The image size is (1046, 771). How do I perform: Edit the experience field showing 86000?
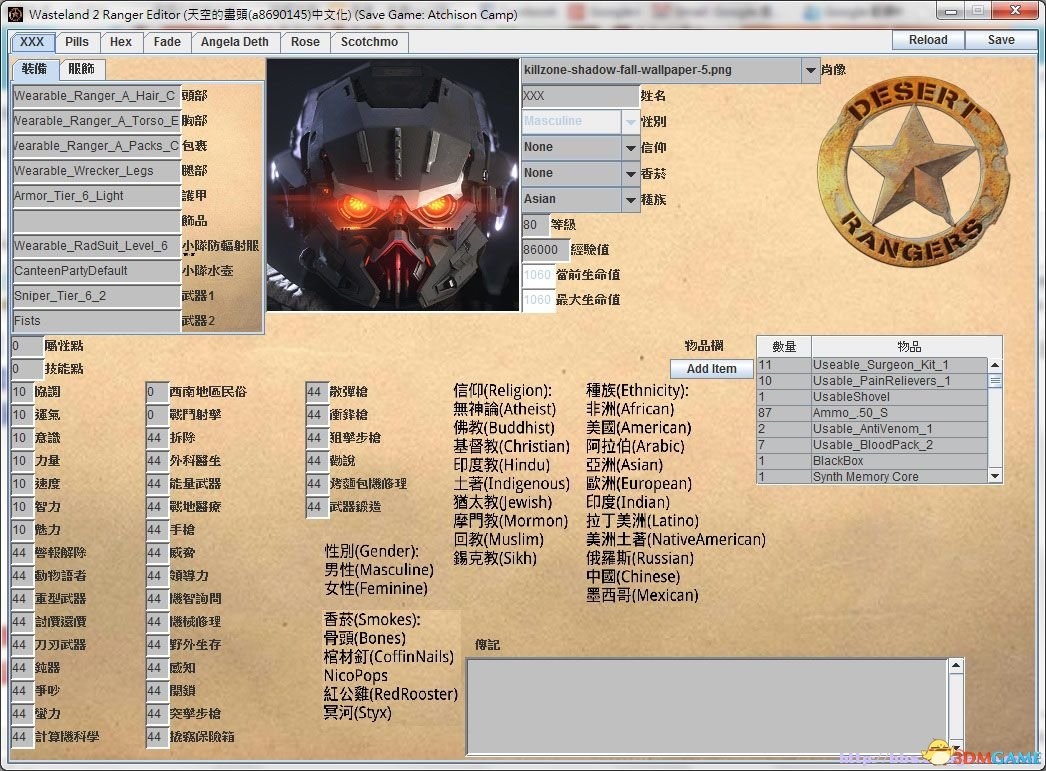pyautogui.click(x=545, y=250)
